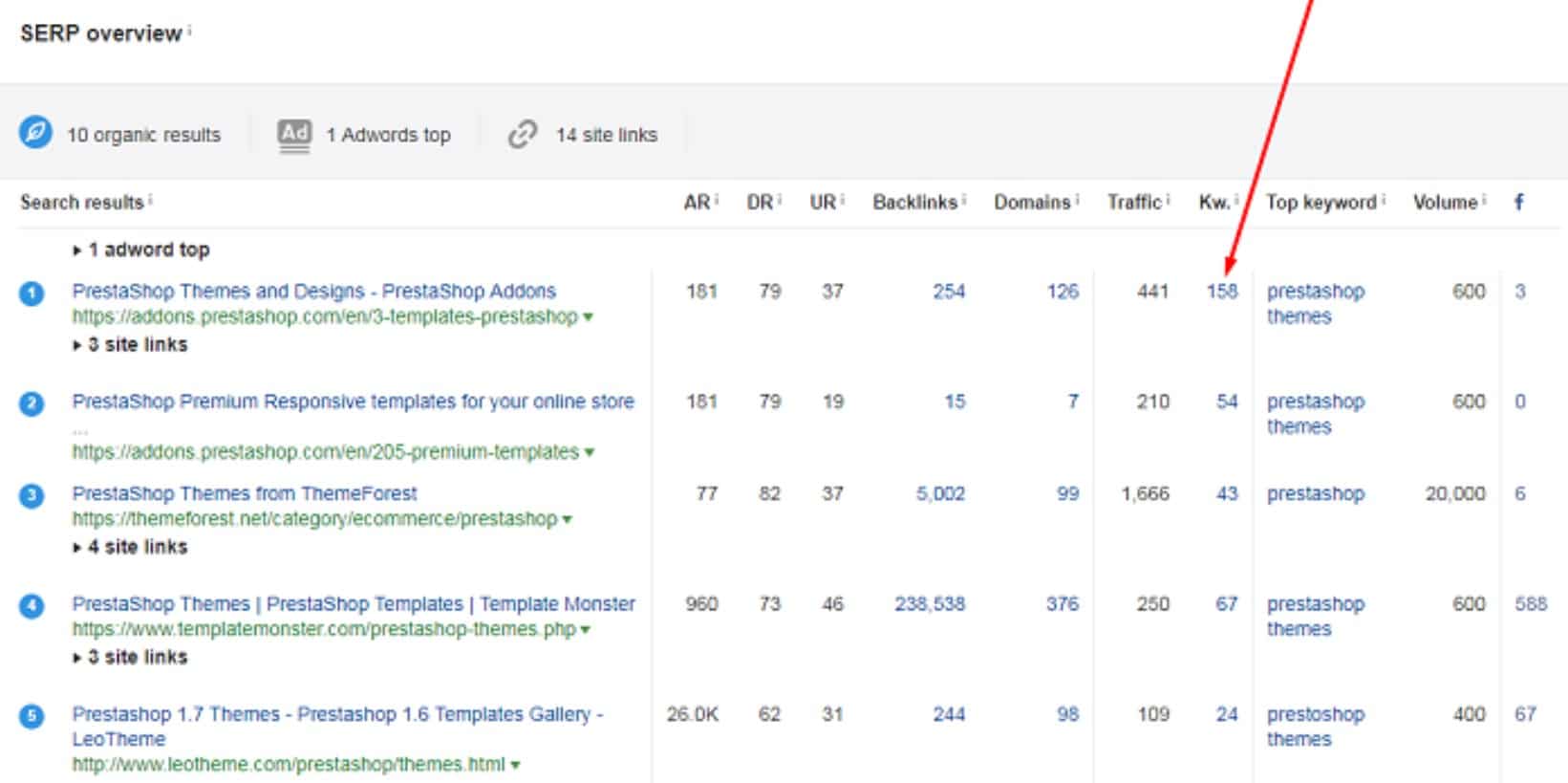Click position 5 result badge
The image size is (1568, 783).
32,716
